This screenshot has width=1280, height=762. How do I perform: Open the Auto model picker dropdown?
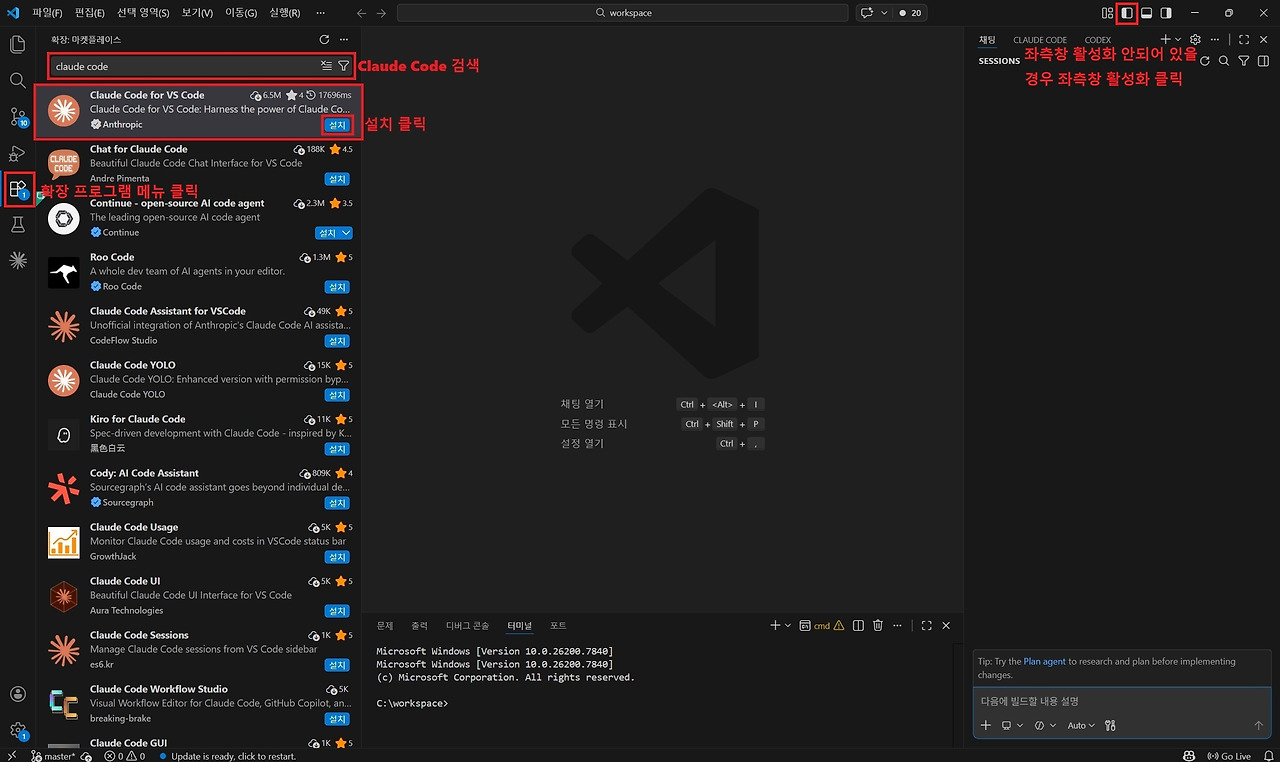tap(1081, 725)
